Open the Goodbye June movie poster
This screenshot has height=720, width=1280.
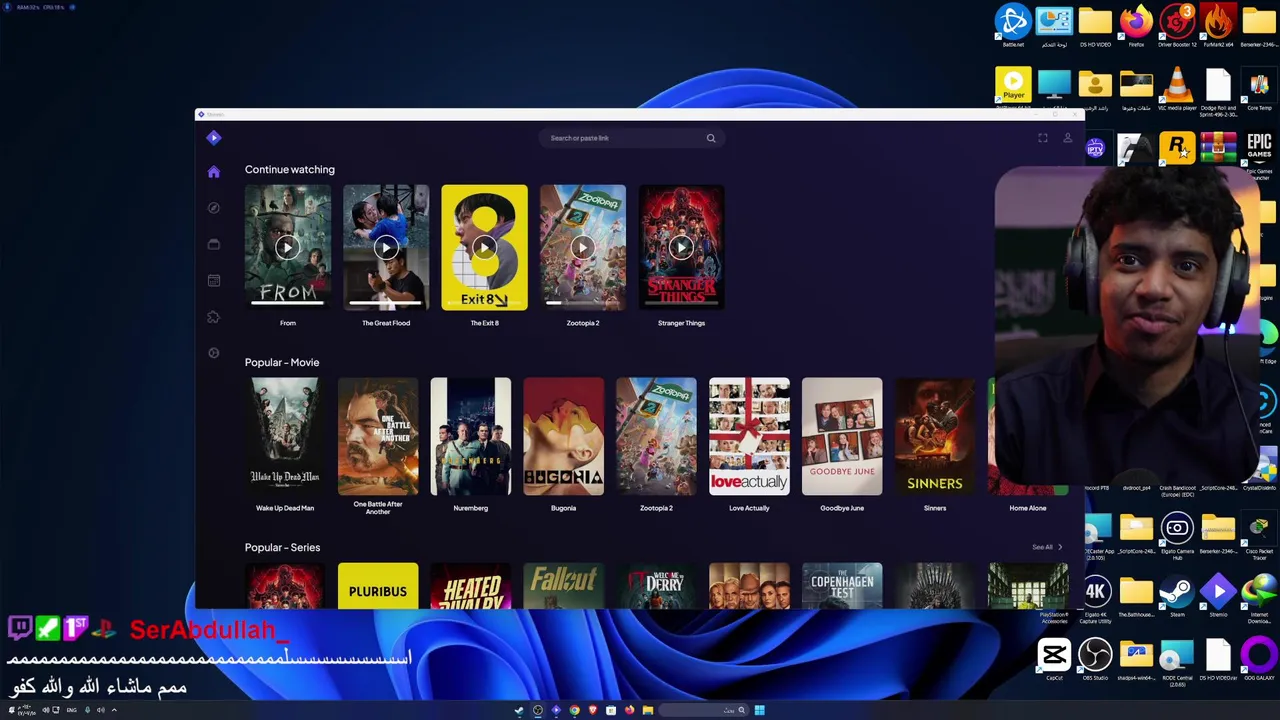(x=842, y=436)
